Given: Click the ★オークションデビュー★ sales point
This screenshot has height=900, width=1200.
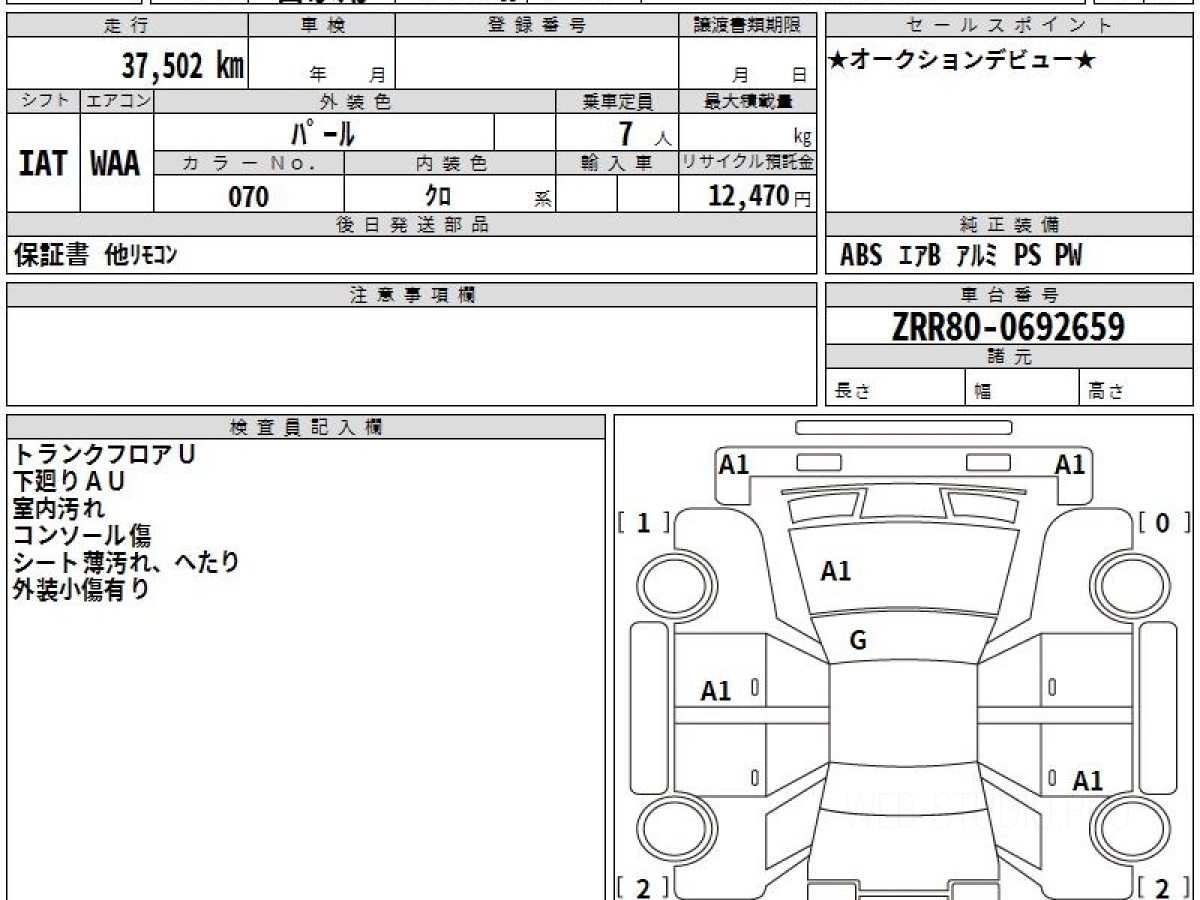Looking at the screenshot, I should point(962,61).
